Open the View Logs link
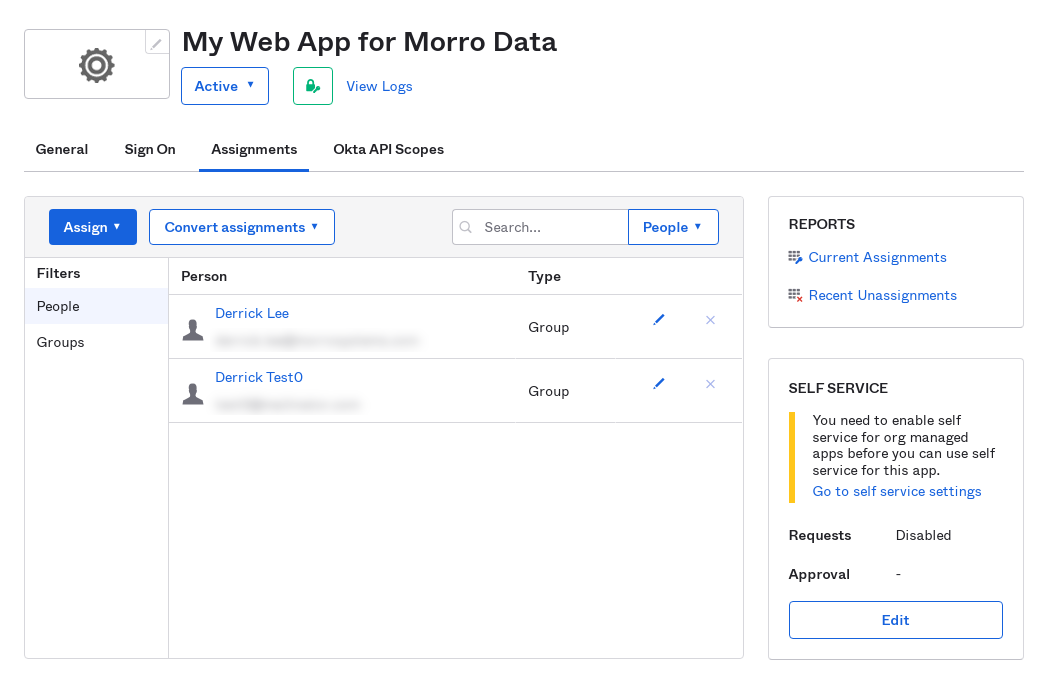Image resolution: width=1038 pixels, height=675 pixels. click(379, 86)
